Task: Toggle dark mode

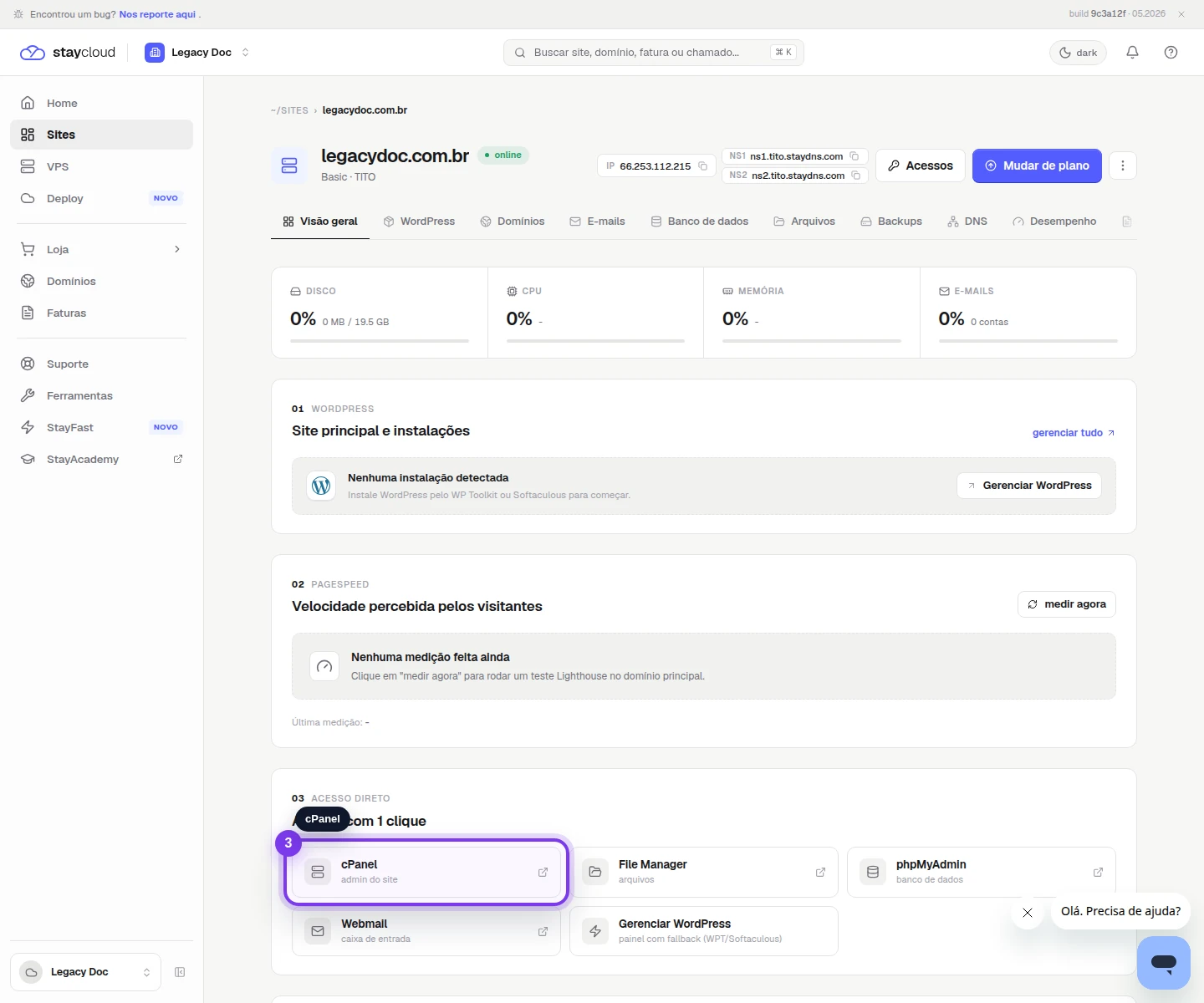Action: (1078, 52)
